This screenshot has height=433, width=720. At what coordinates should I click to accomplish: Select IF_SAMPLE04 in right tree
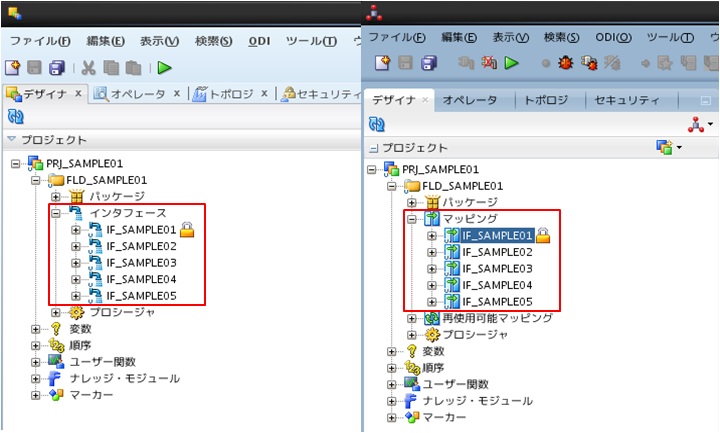497,285
